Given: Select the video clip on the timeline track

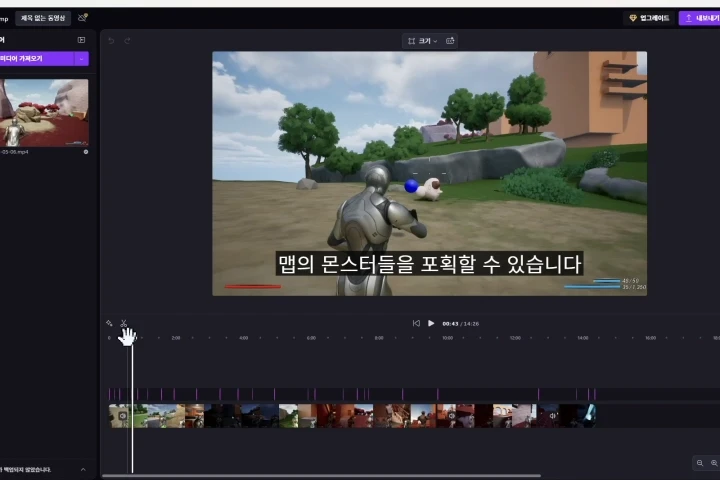Looking at the screenshot, I should pos(352,416).
